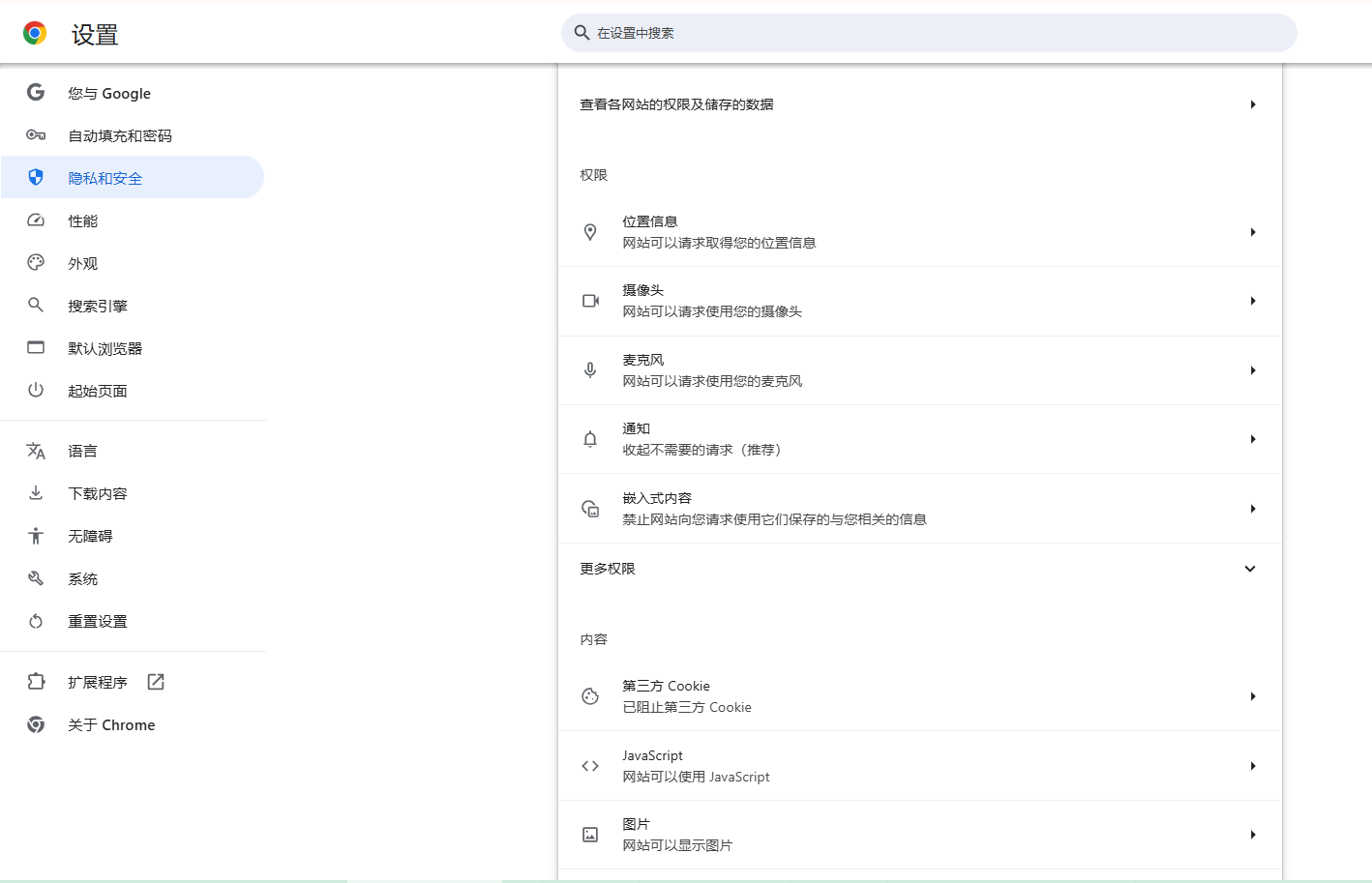Open the arrow on the 麦克风 row
Viewport: 1372px width, 883px height.
[x=1253, y=370]
